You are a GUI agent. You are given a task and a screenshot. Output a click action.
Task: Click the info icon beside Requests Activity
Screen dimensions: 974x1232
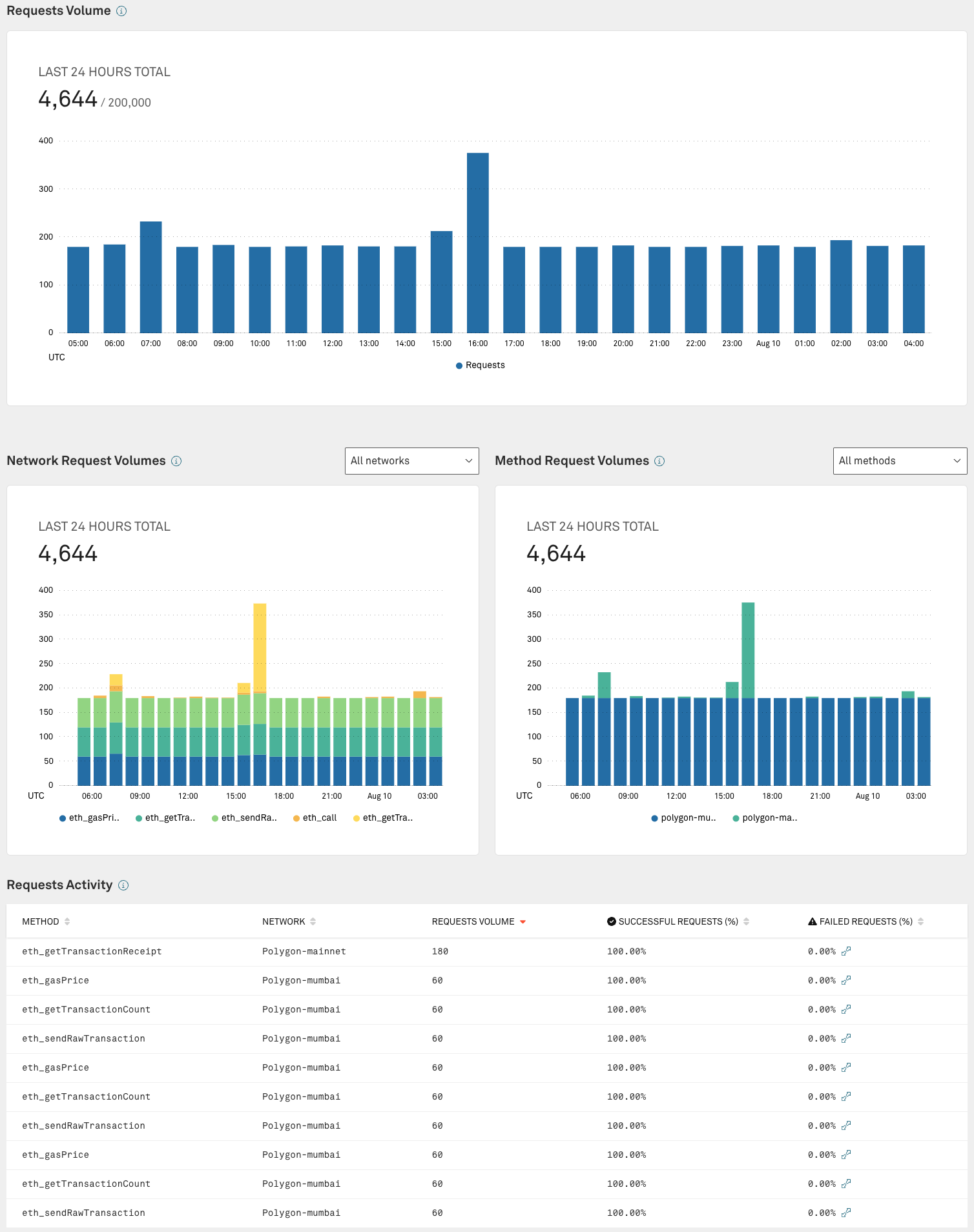click(x=123, y=885)
